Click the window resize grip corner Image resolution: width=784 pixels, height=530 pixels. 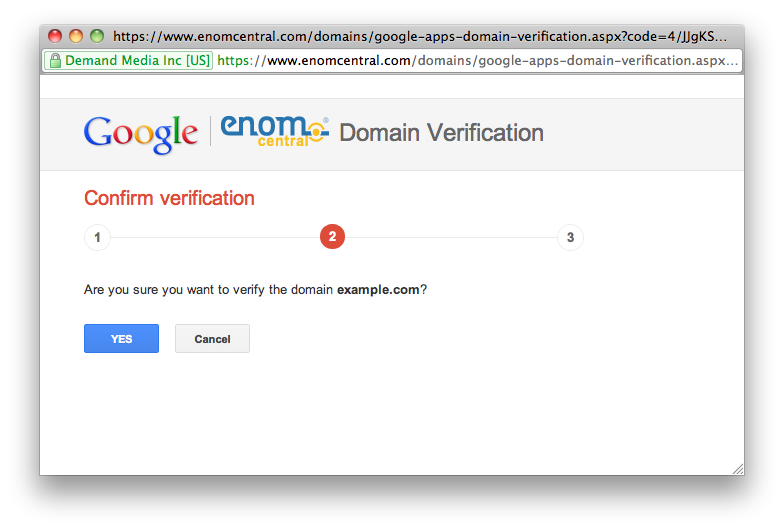coord(737,468)
